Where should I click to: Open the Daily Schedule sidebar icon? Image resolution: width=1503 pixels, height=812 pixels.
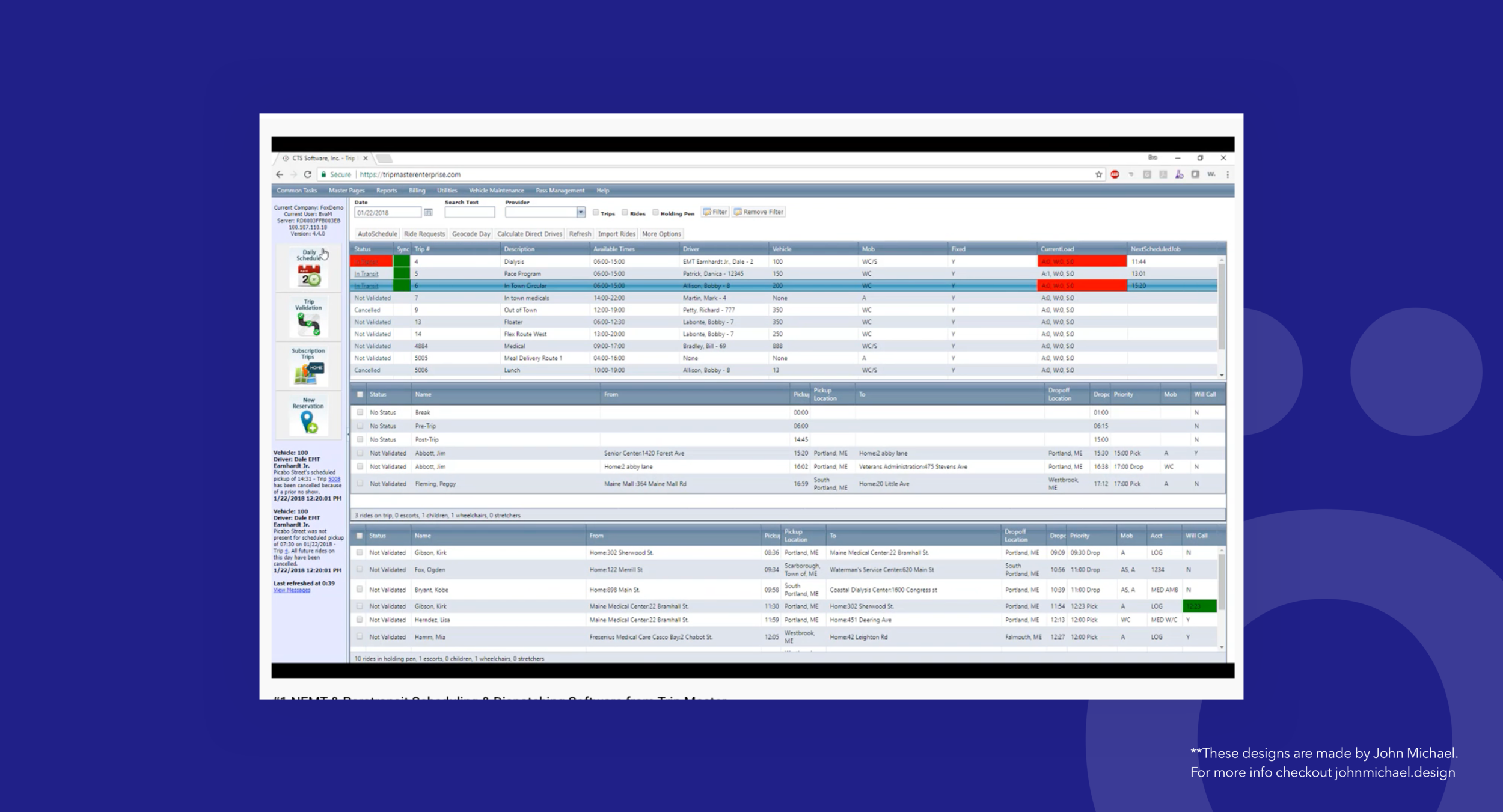pyautogui.click(x=309, y=275)
